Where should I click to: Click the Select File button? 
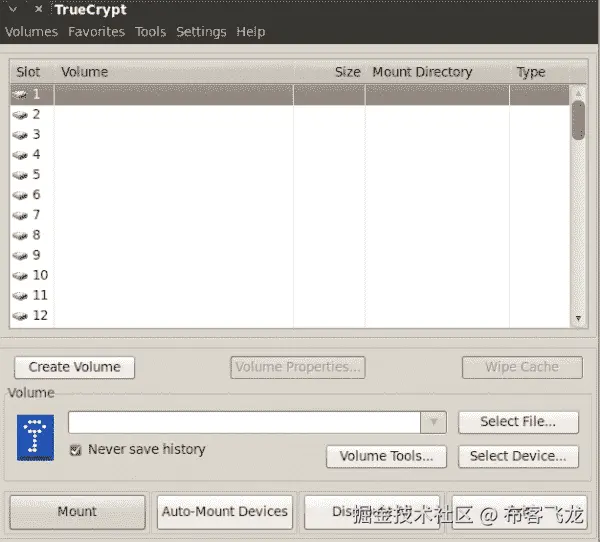tap(518, 422)
